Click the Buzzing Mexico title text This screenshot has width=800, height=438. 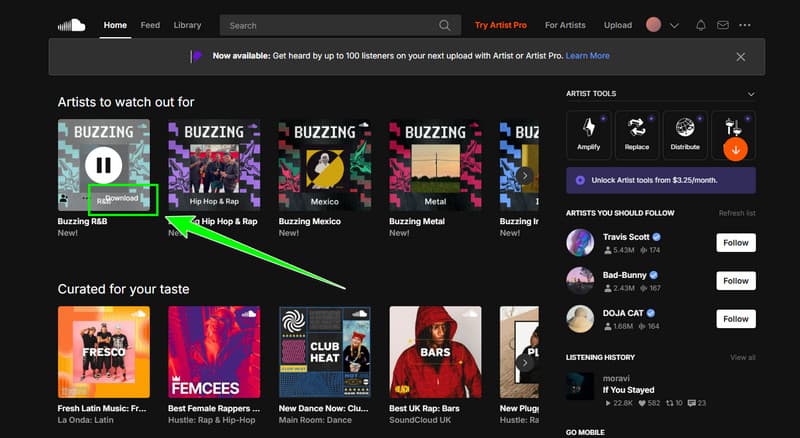click(x=310, y=221)
